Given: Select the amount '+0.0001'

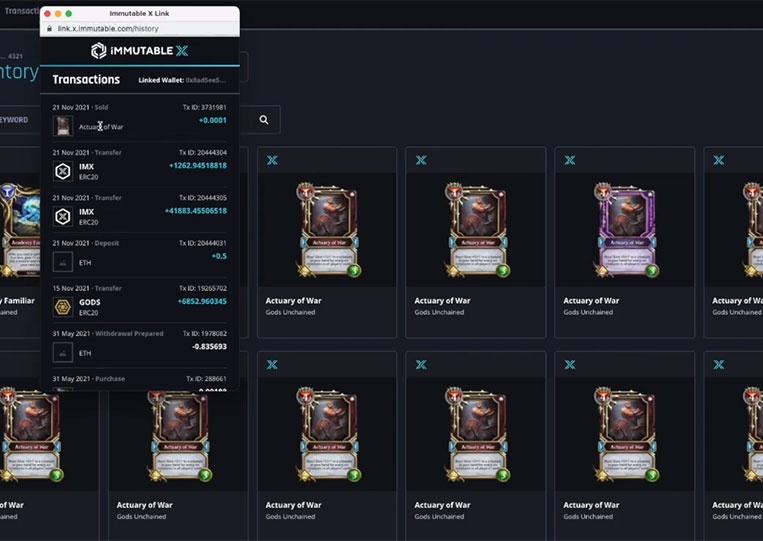Looking at the screenshot, I should point(213,120).
